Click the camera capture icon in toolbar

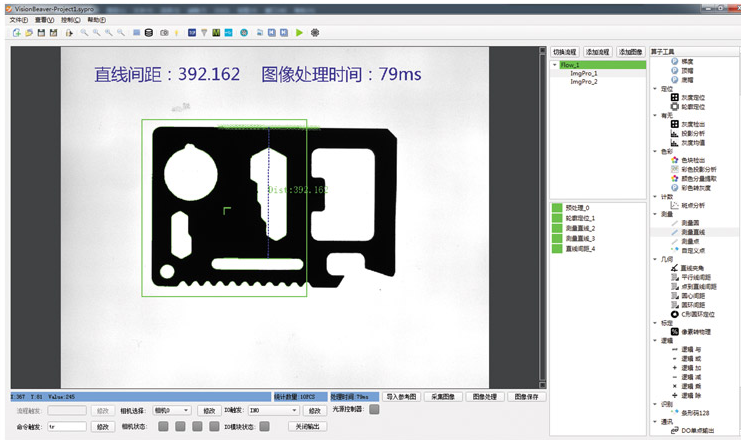point(164,33)
